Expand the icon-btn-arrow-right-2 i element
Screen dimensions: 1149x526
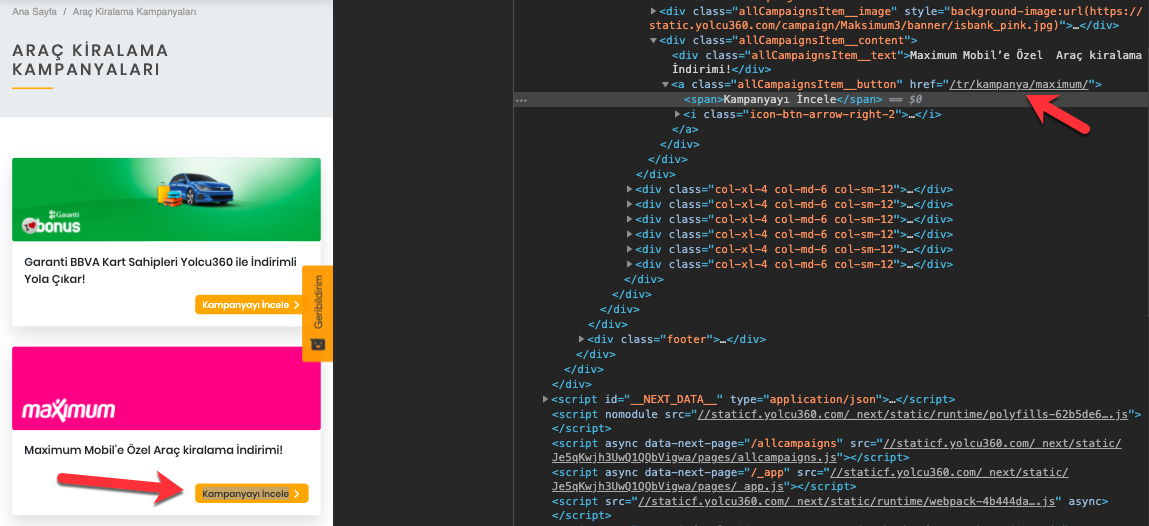click(677, 114)
